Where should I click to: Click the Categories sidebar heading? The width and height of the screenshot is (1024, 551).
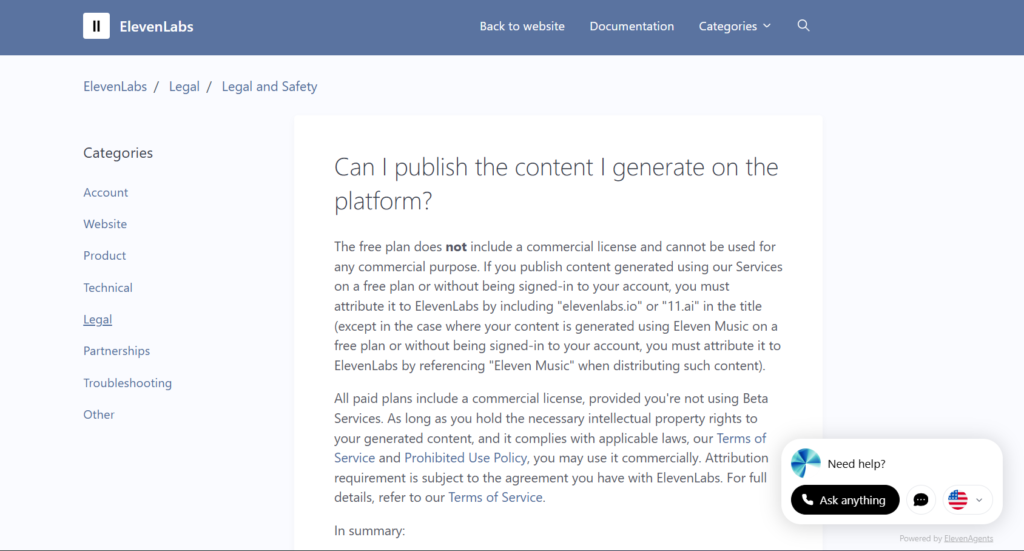click(118, 153)
